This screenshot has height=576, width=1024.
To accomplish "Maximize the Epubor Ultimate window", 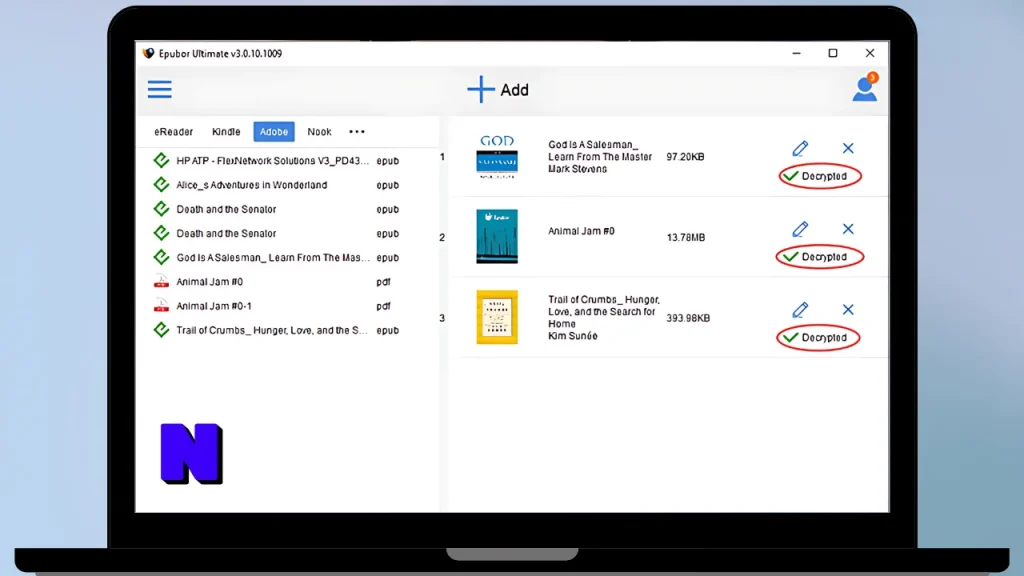I will tap(833, 54).
